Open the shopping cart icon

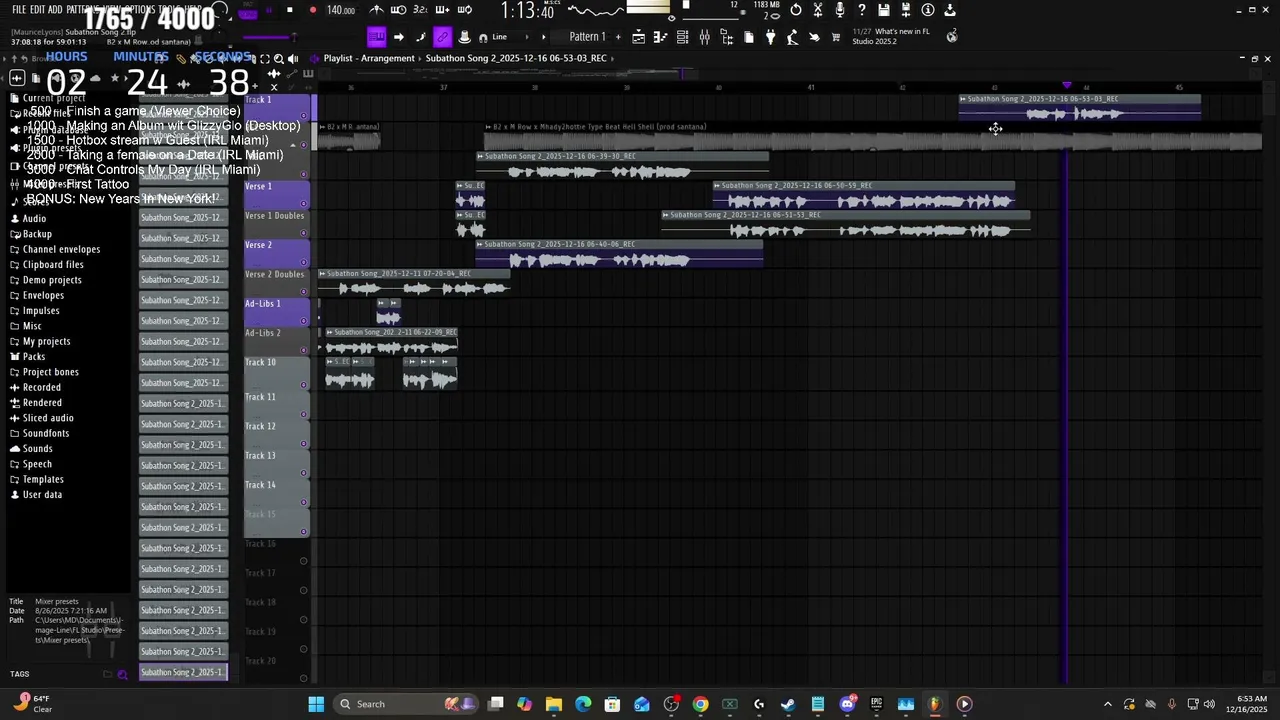836,37
